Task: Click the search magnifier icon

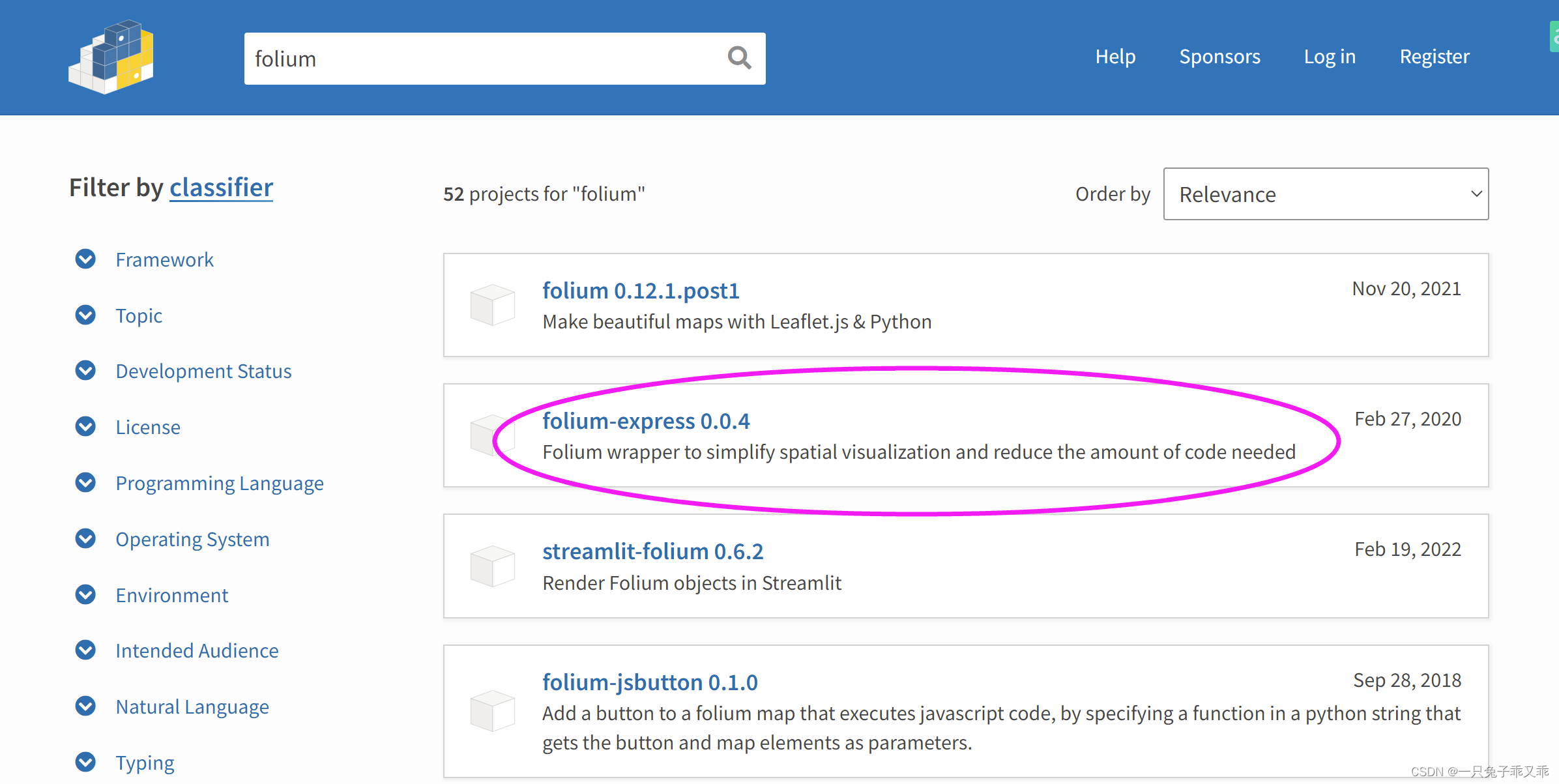Action: pyautogui.click(x=739, y=58)
